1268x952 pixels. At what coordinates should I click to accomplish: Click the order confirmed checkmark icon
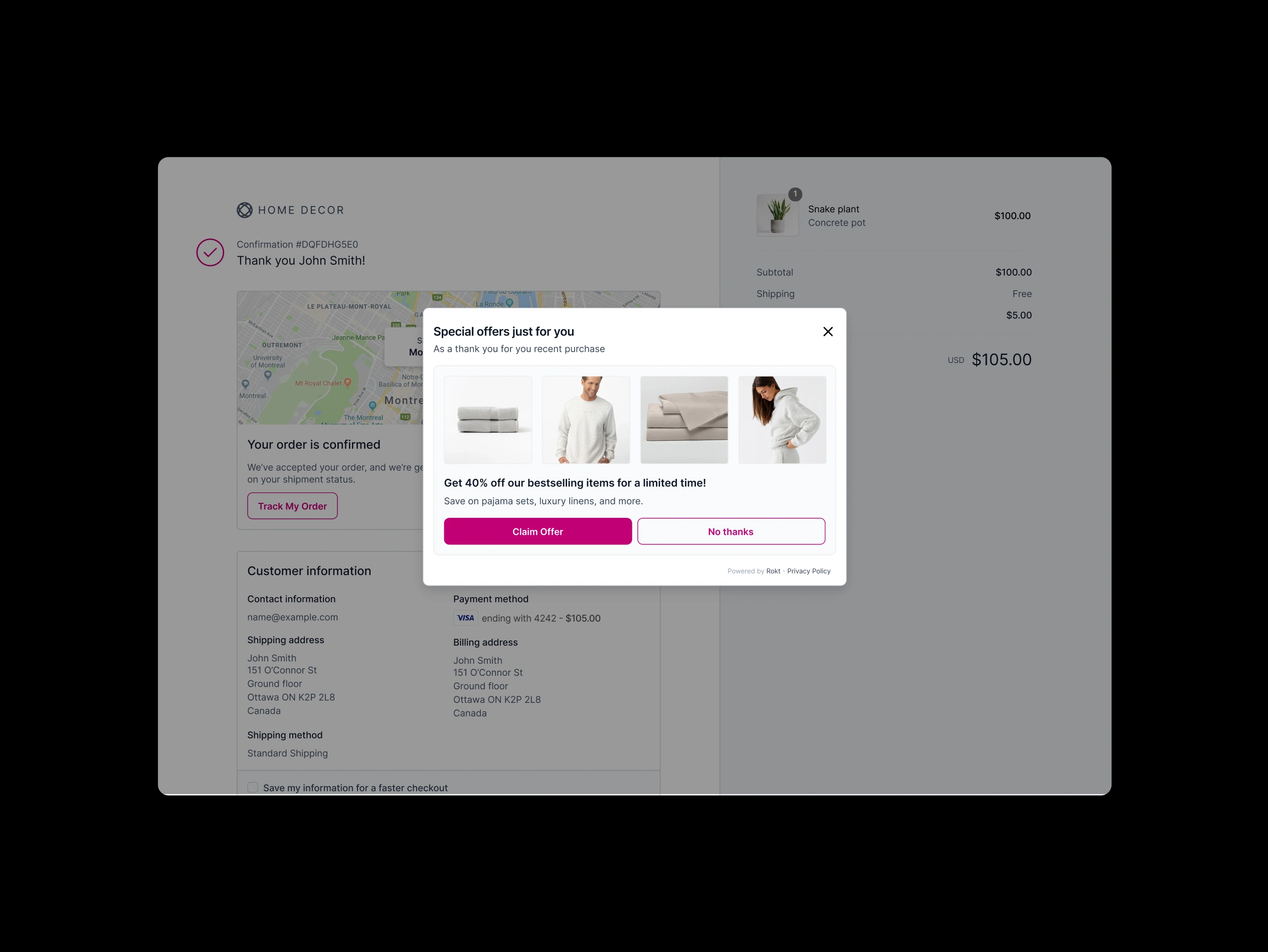211,252
